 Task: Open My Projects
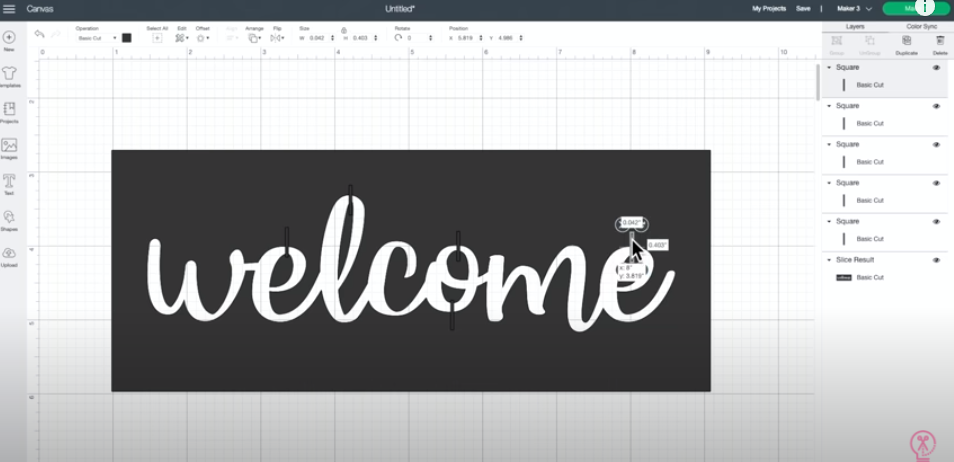click(x=769, y=9)
